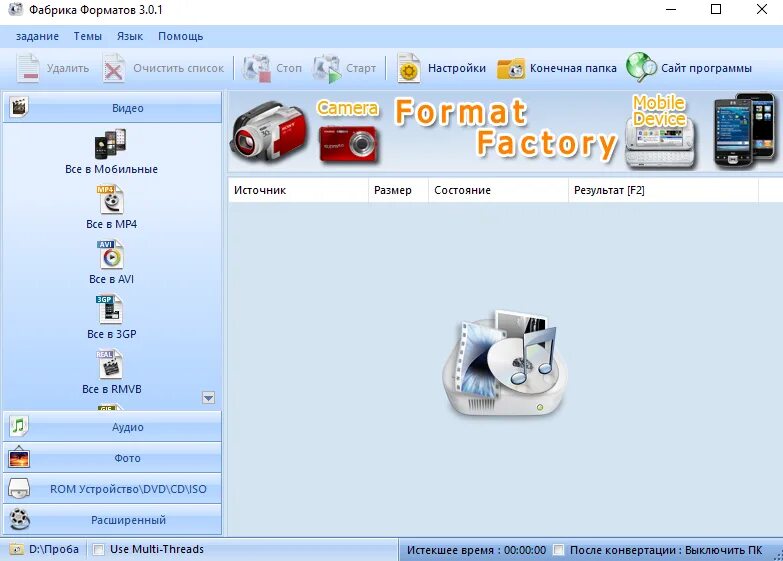
Task: Open the Помощь menu
Action: point(180,36)
